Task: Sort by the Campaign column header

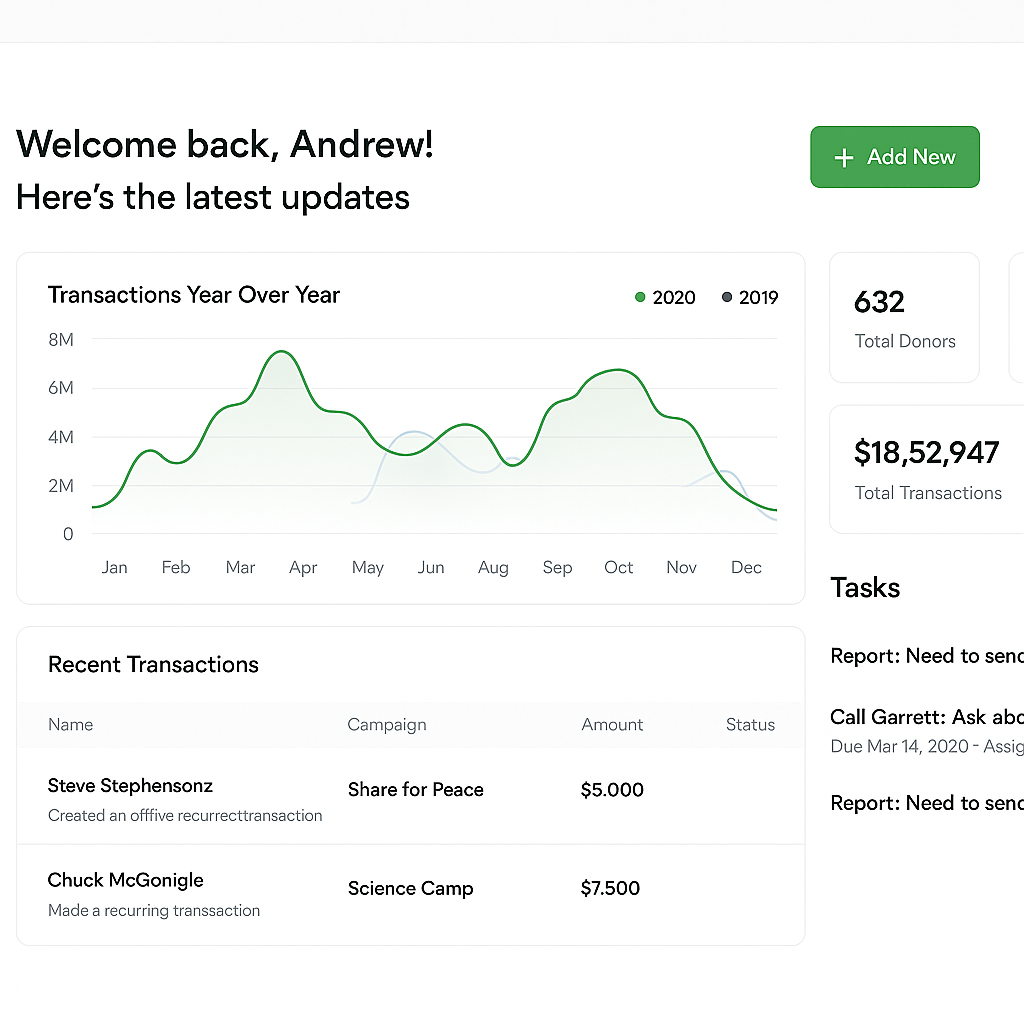Action: coord(387,725)
